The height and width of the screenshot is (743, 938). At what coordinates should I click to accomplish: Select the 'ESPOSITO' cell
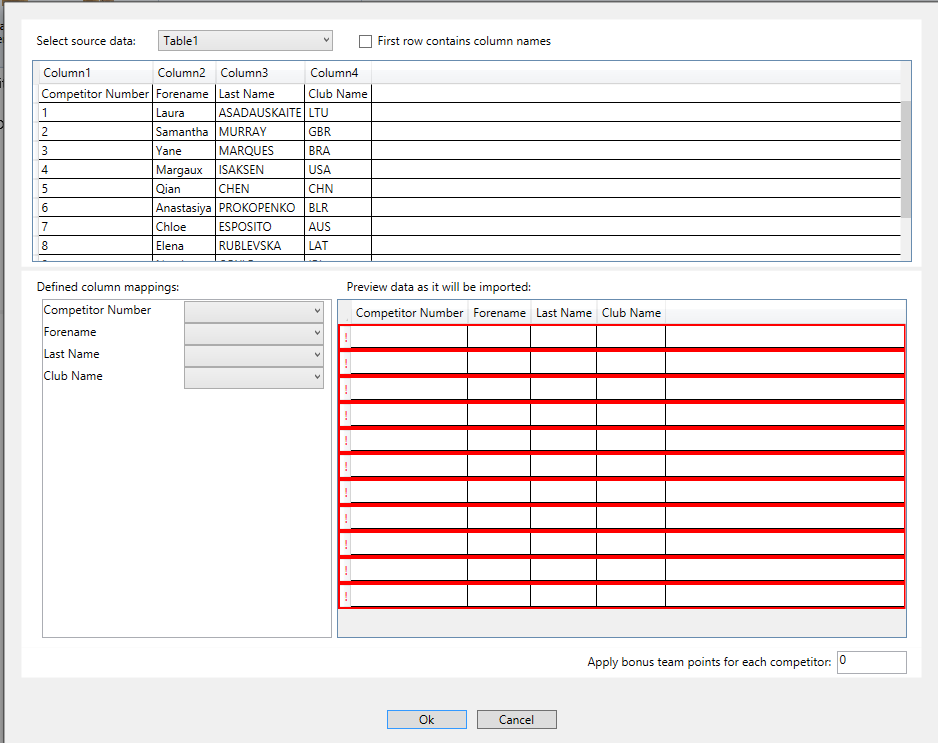pos(260,227)
